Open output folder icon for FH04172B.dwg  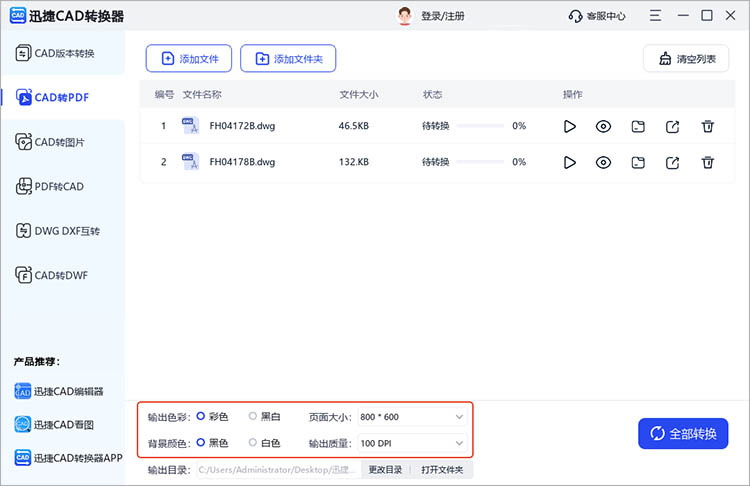(638, 127)
